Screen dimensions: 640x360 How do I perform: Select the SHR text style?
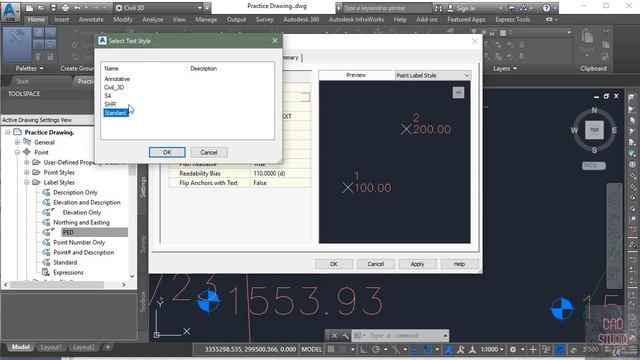(x=110, y=104)
